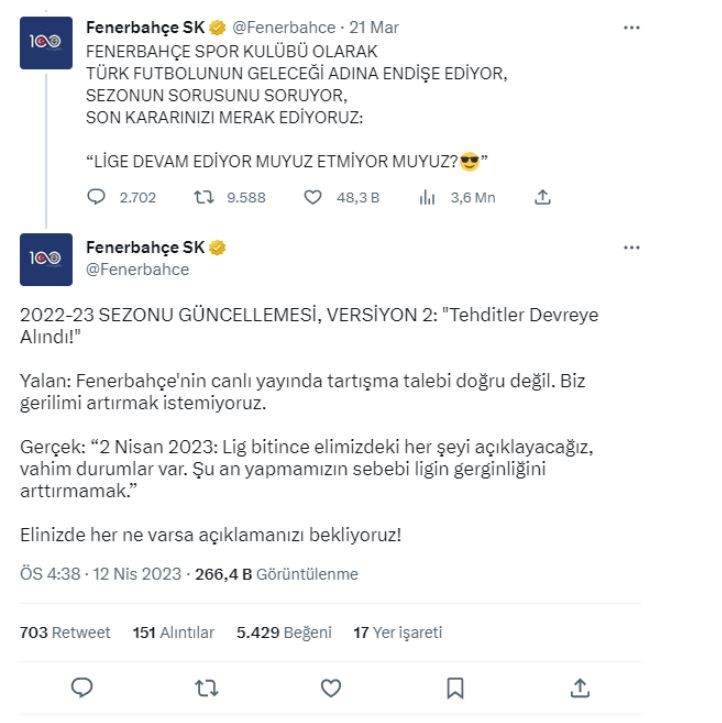Open more options for the main tweet

pyautogui.click(x=631, y=248)
